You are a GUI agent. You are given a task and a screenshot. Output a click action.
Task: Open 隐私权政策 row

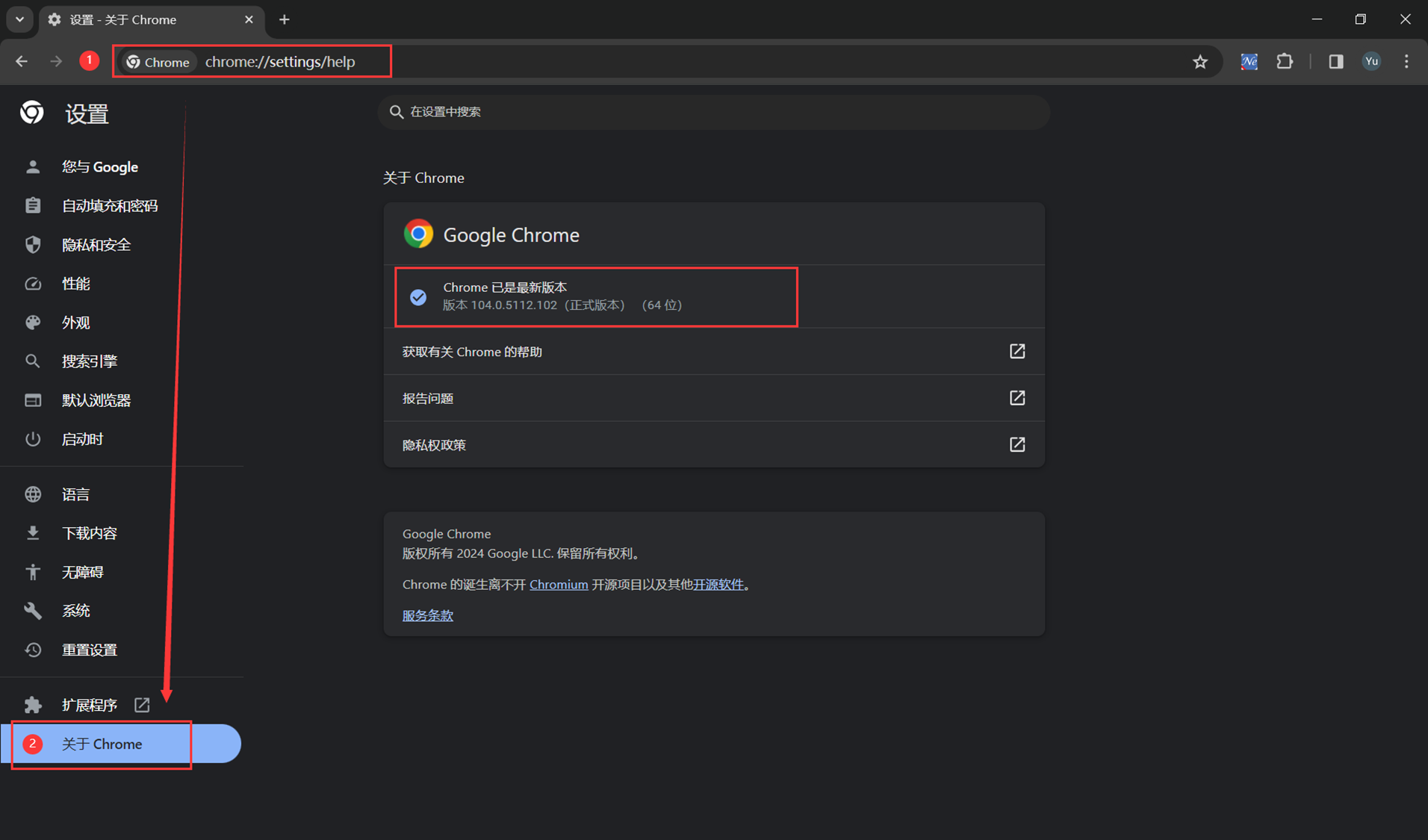(714, 444)
